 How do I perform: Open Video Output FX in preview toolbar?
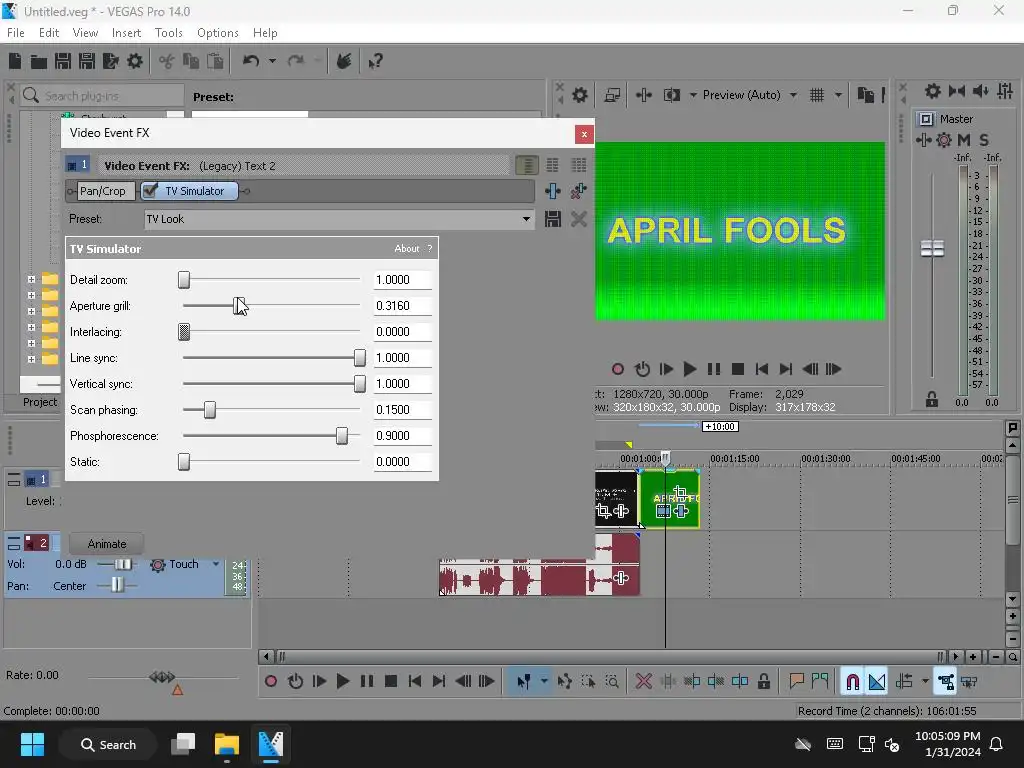pos(644,95)
